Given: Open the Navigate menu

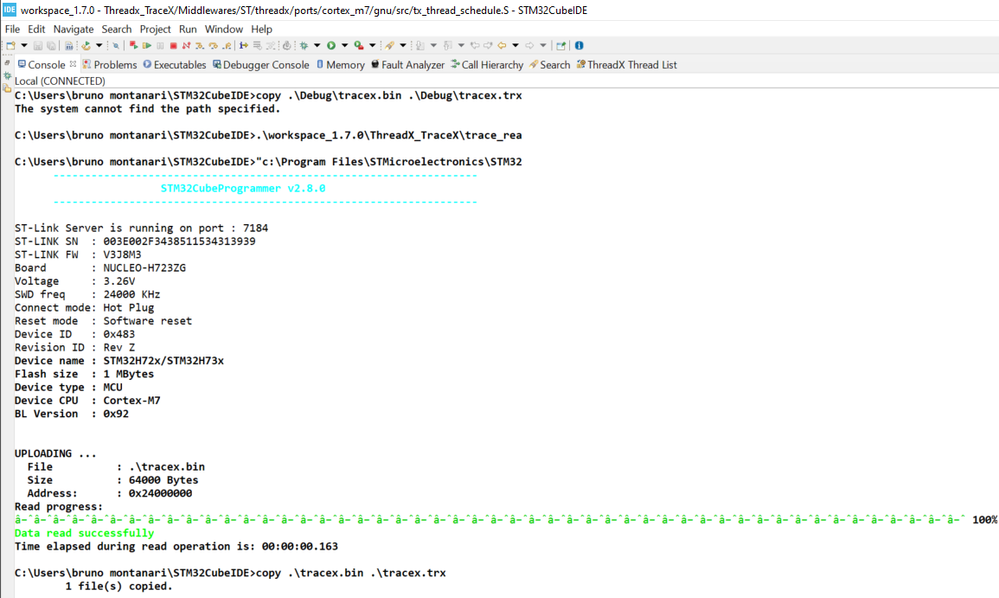Looking at the screenshot, I should (x=73, y=29).
